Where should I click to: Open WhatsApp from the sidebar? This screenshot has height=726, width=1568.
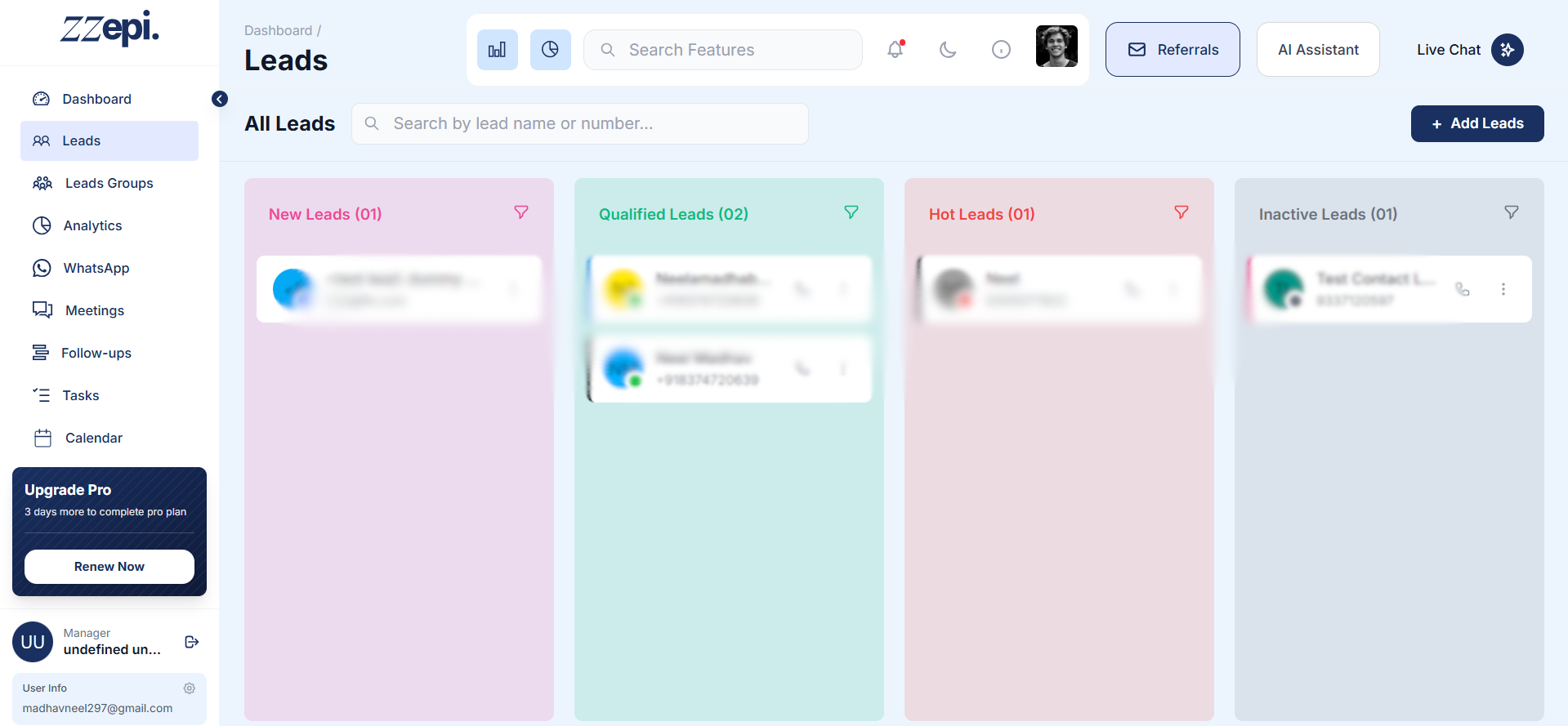pos(96,268)
